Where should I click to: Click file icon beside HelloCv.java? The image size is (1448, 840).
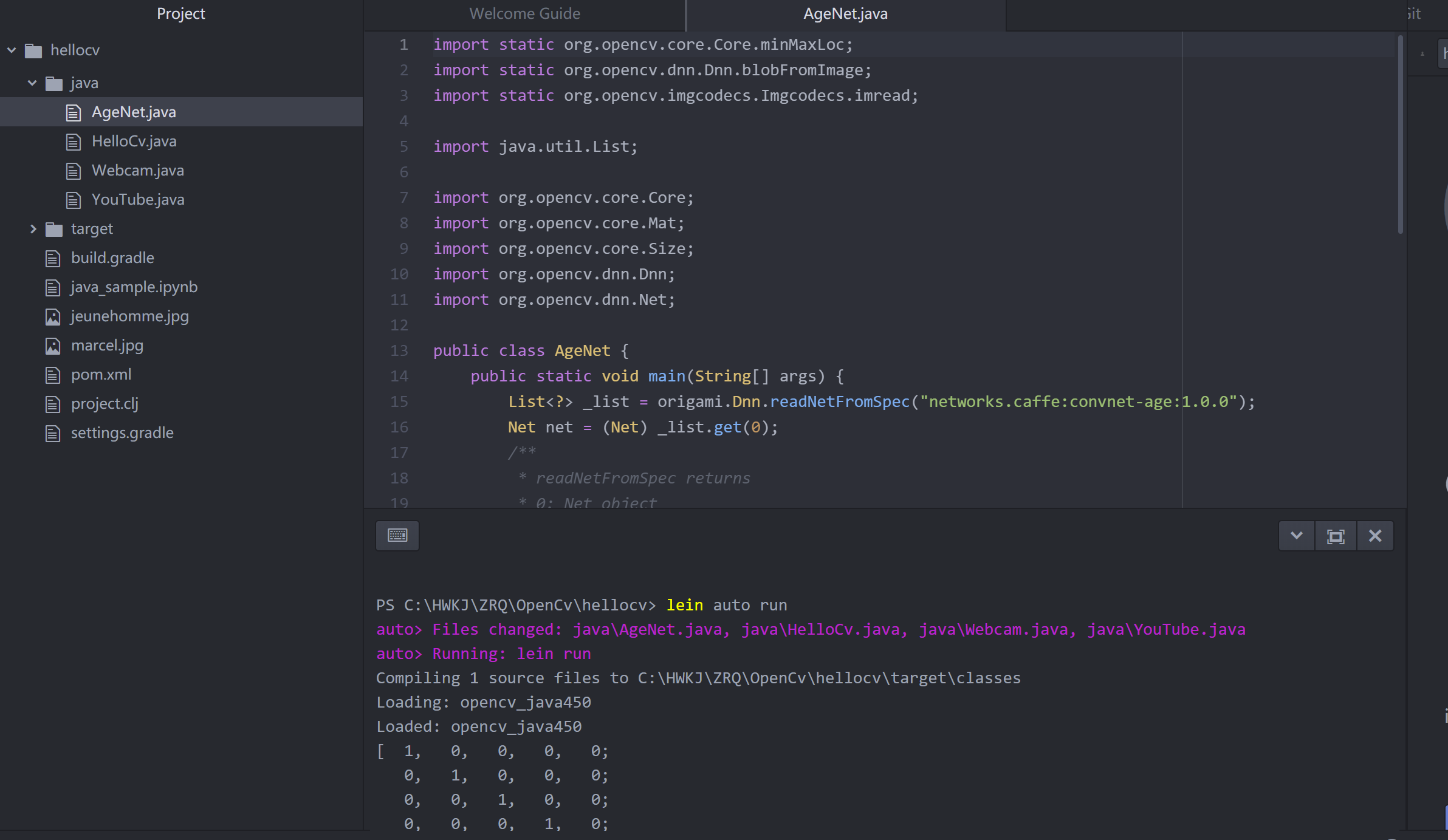[x=74, y=142]
